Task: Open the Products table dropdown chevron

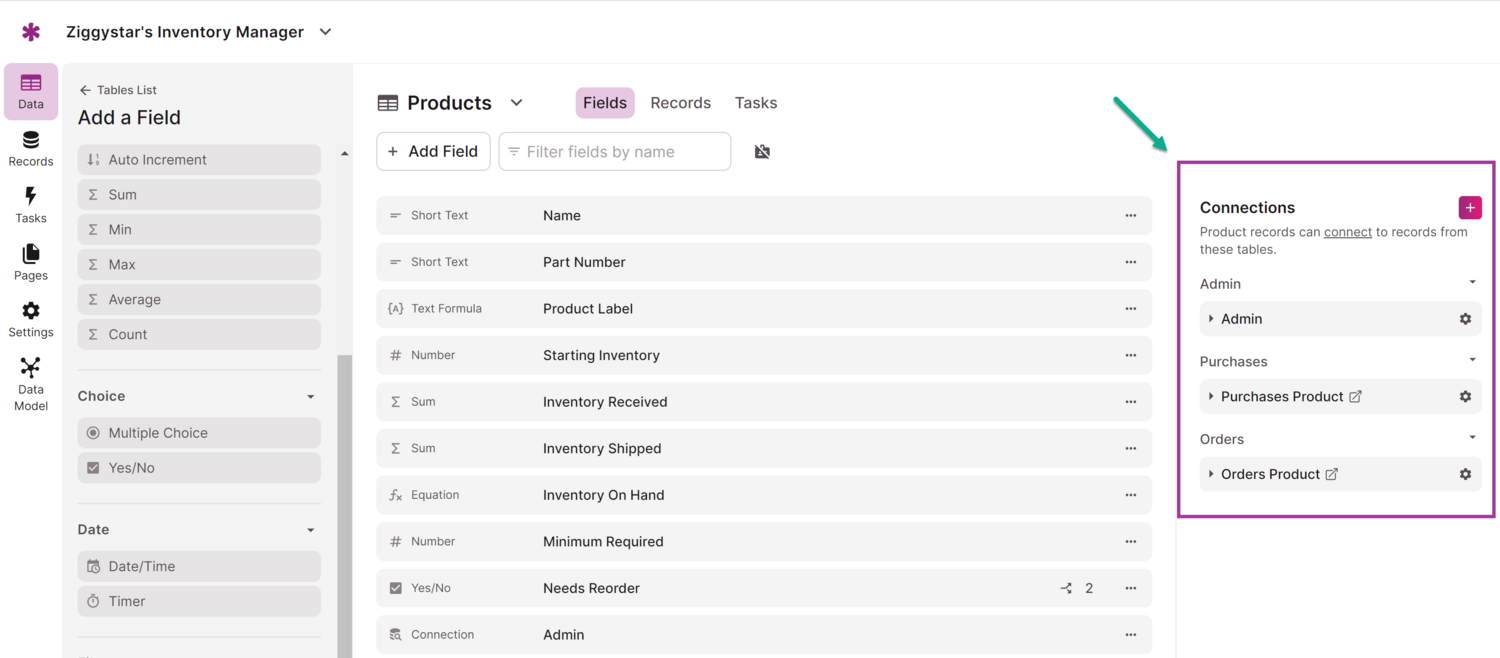Action: 516,103
